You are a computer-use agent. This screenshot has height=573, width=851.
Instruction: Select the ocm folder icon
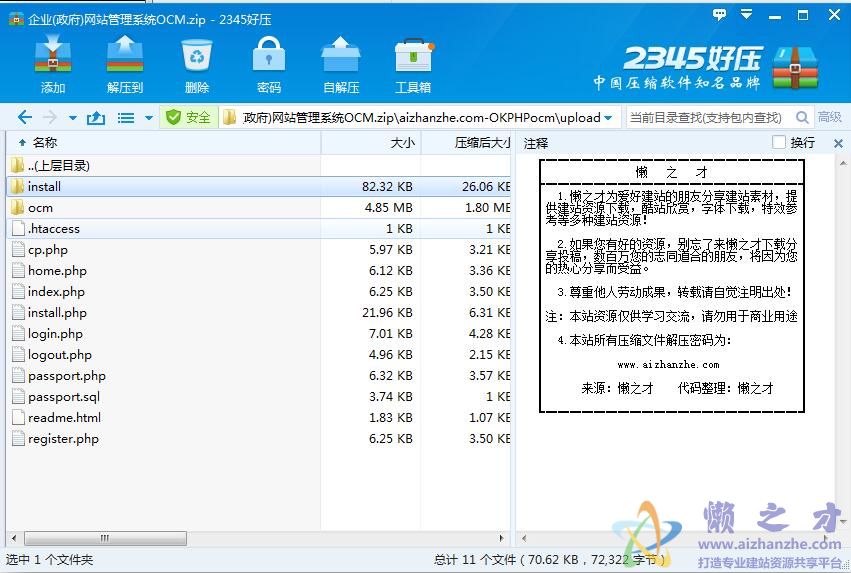(18, 207)
